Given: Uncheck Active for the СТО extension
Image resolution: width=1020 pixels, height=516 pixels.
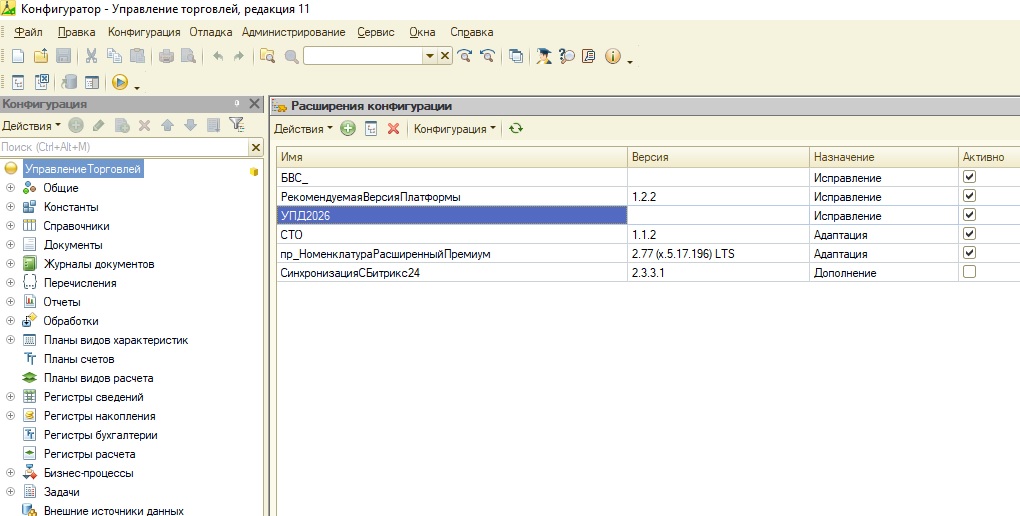Looking at the screenshot, I should tap(968, 234).
